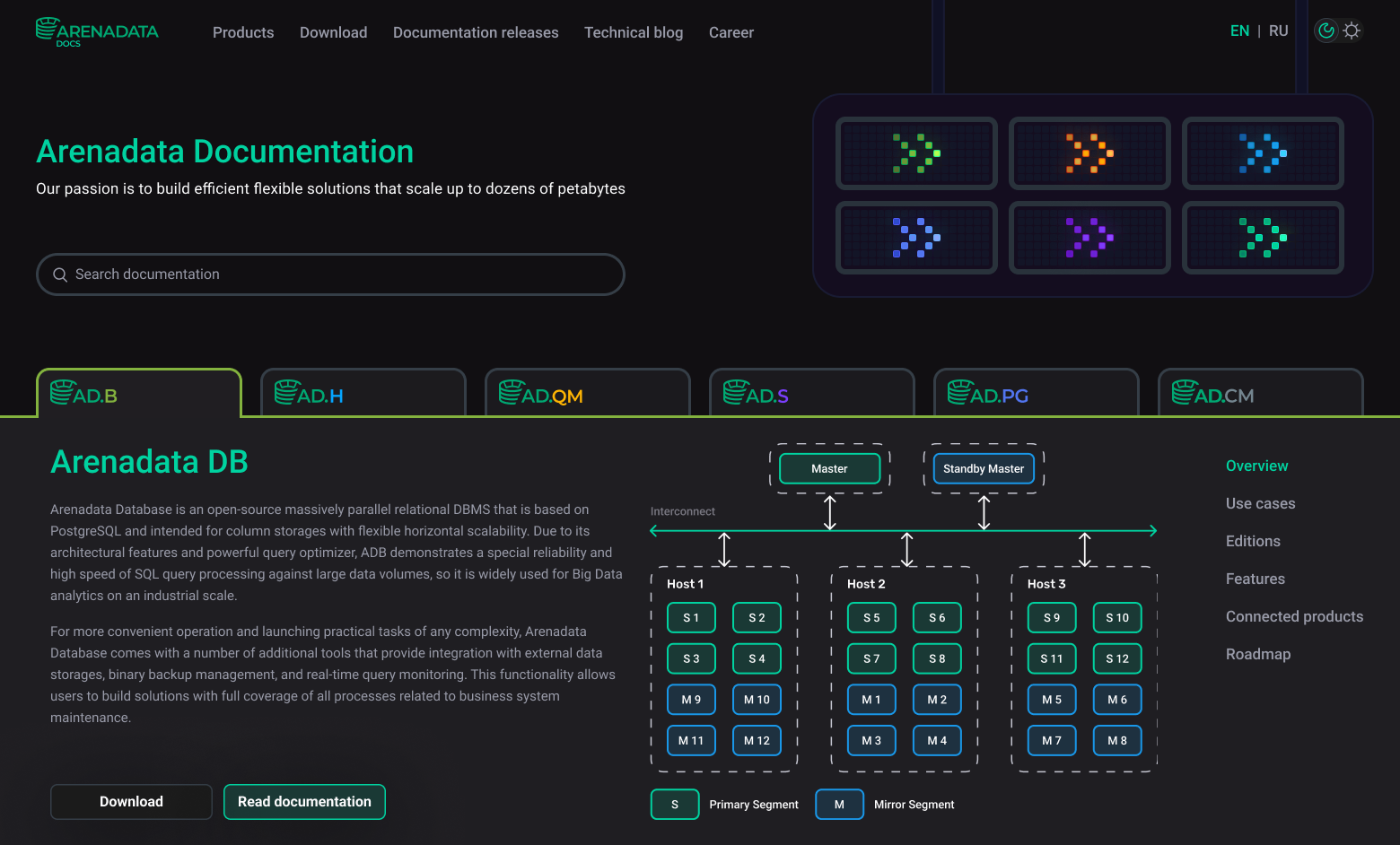The width and height of the screenshot is (1400, 845).
Task: Click mirror M 9 in Host 1
Action: (x=691, y=700)
